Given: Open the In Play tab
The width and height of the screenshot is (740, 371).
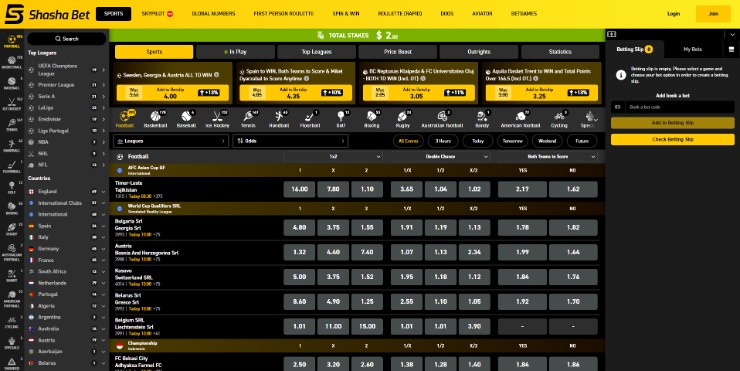Looking at the screenshot, I should pos(235,52).
